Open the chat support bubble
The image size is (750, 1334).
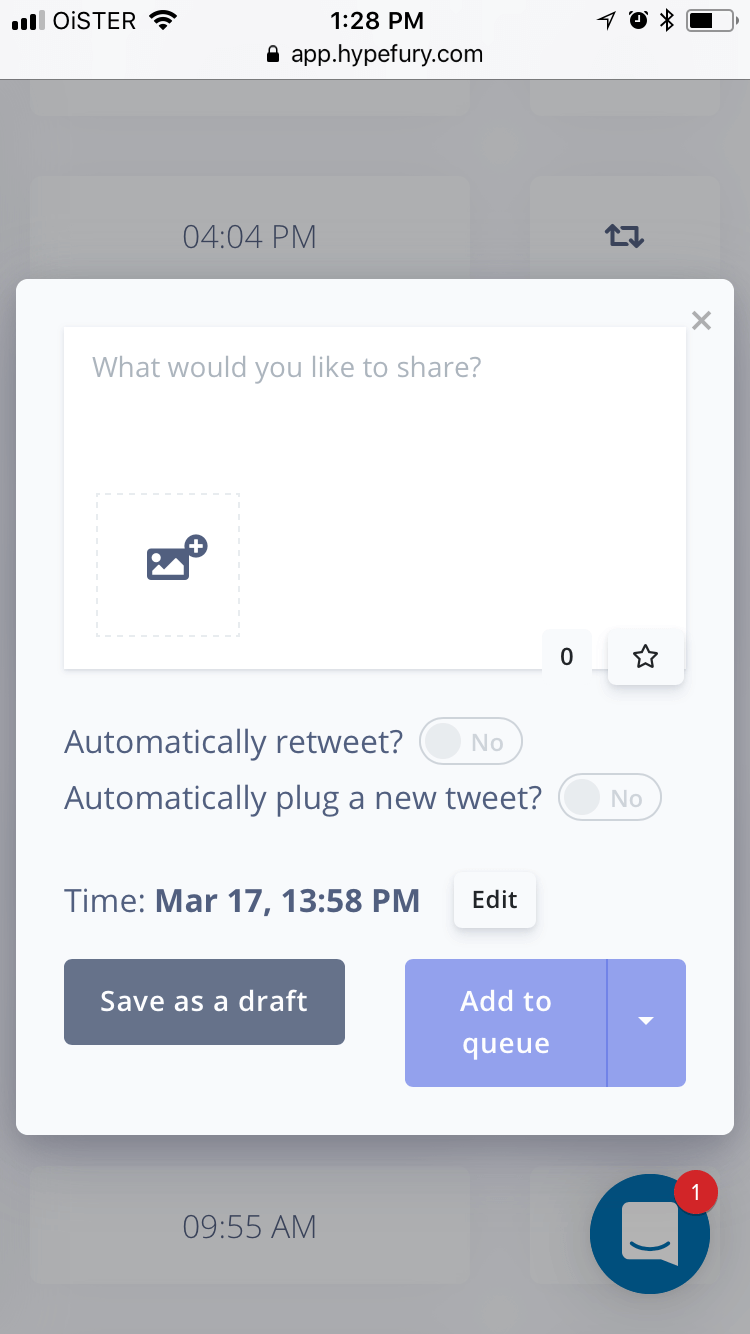tap(650, 1232)
